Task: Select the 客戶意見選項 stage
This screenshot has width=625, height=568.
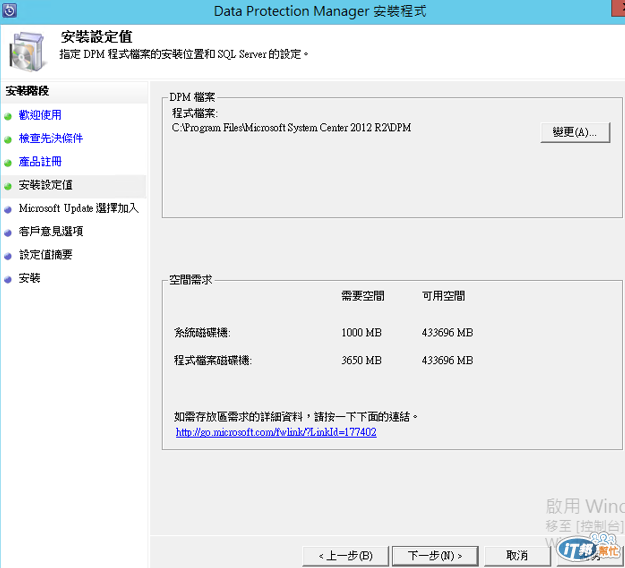Action: click(51, 231)
